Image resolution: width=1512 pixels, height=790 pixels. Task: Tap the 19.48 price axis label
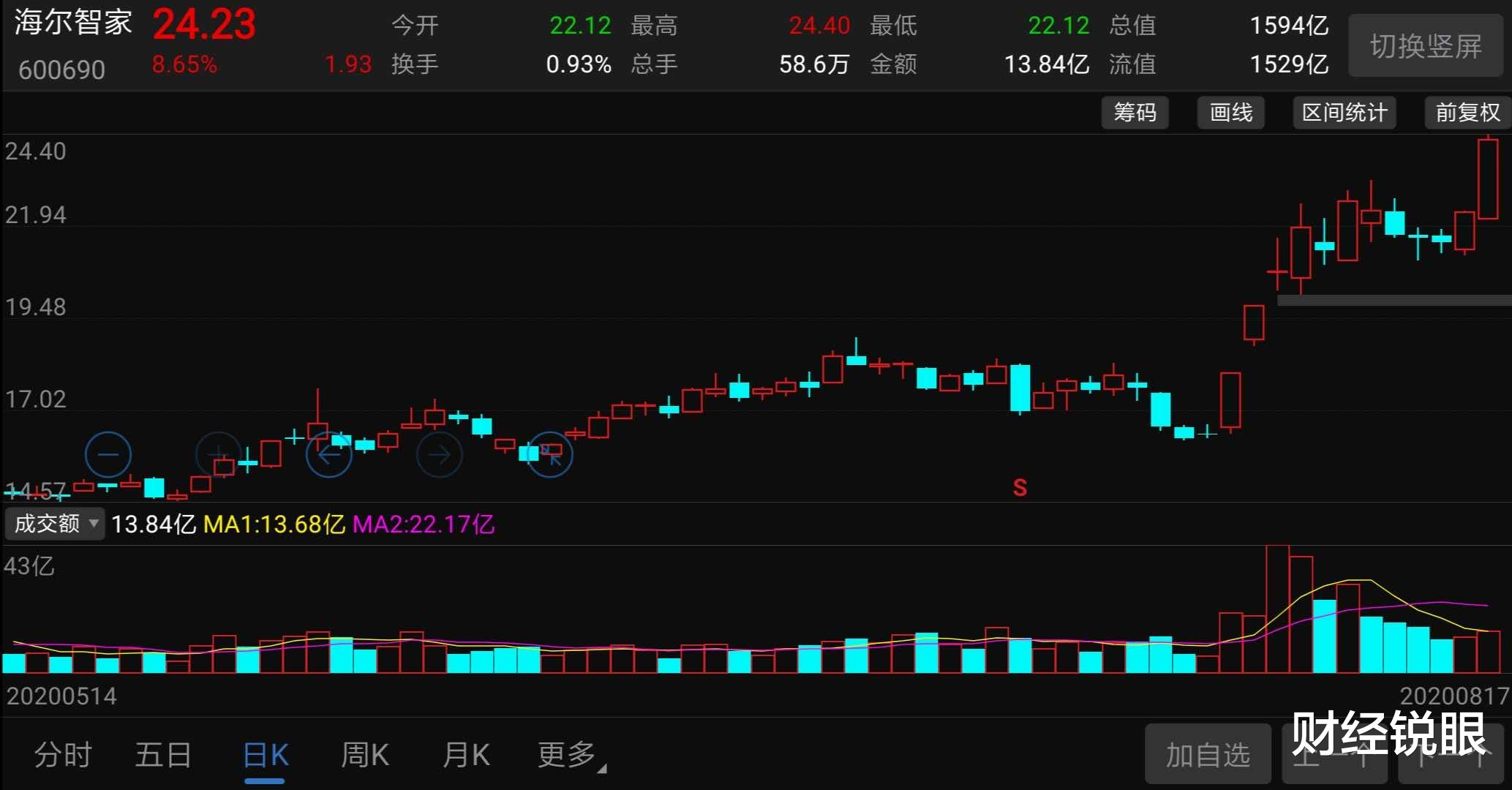tap(35, 306)
